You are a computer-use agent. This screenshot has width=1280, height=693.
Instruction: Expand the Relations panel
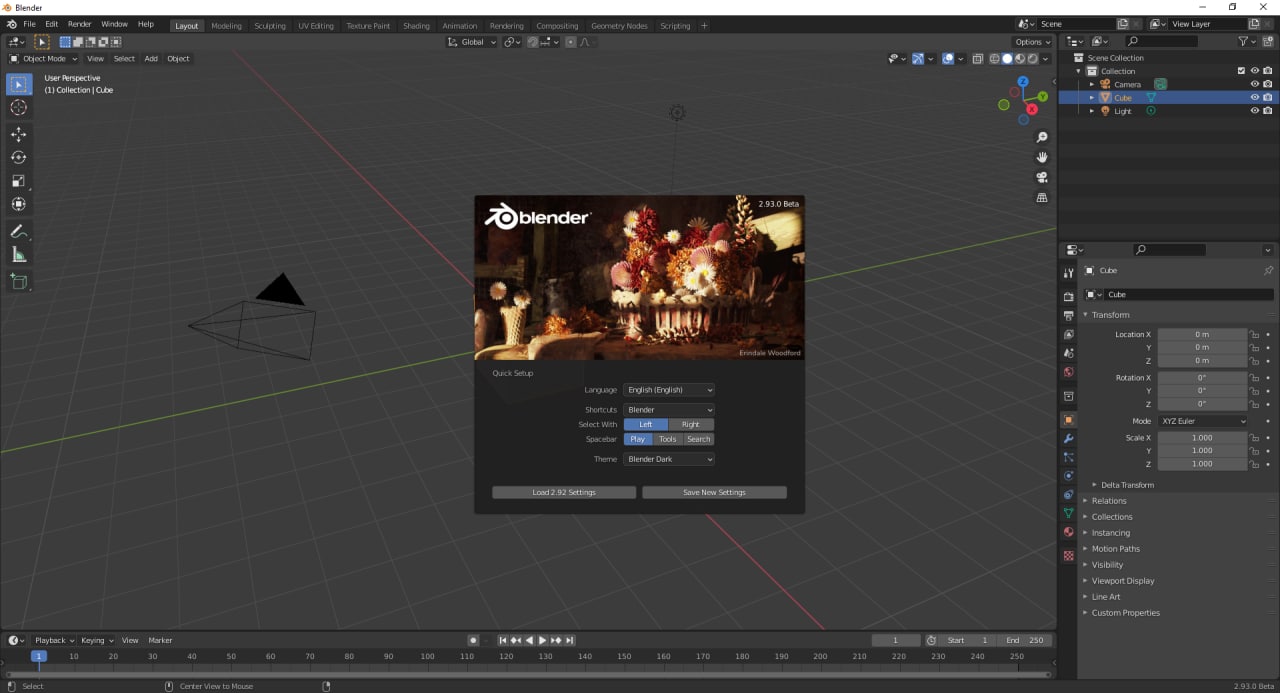coord(1108,501)
